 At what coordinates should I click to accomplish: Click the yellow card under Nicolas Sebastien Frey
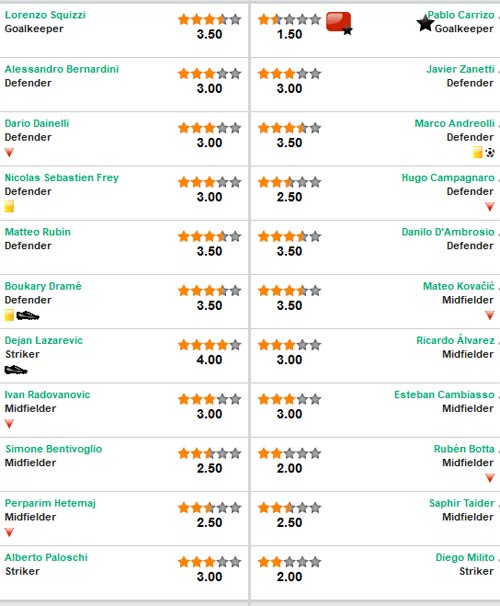click(9, 206)
